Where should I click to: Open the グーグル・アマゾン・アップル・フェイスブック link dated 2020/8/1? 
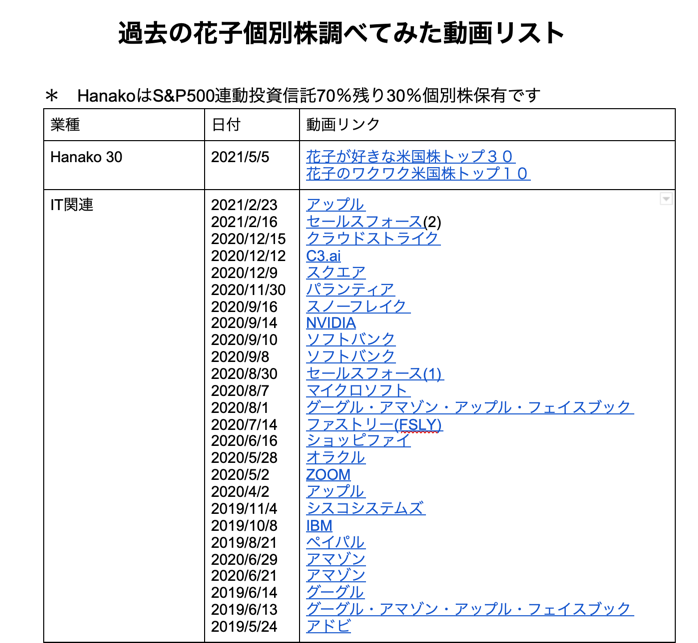[x=470, y=407]
